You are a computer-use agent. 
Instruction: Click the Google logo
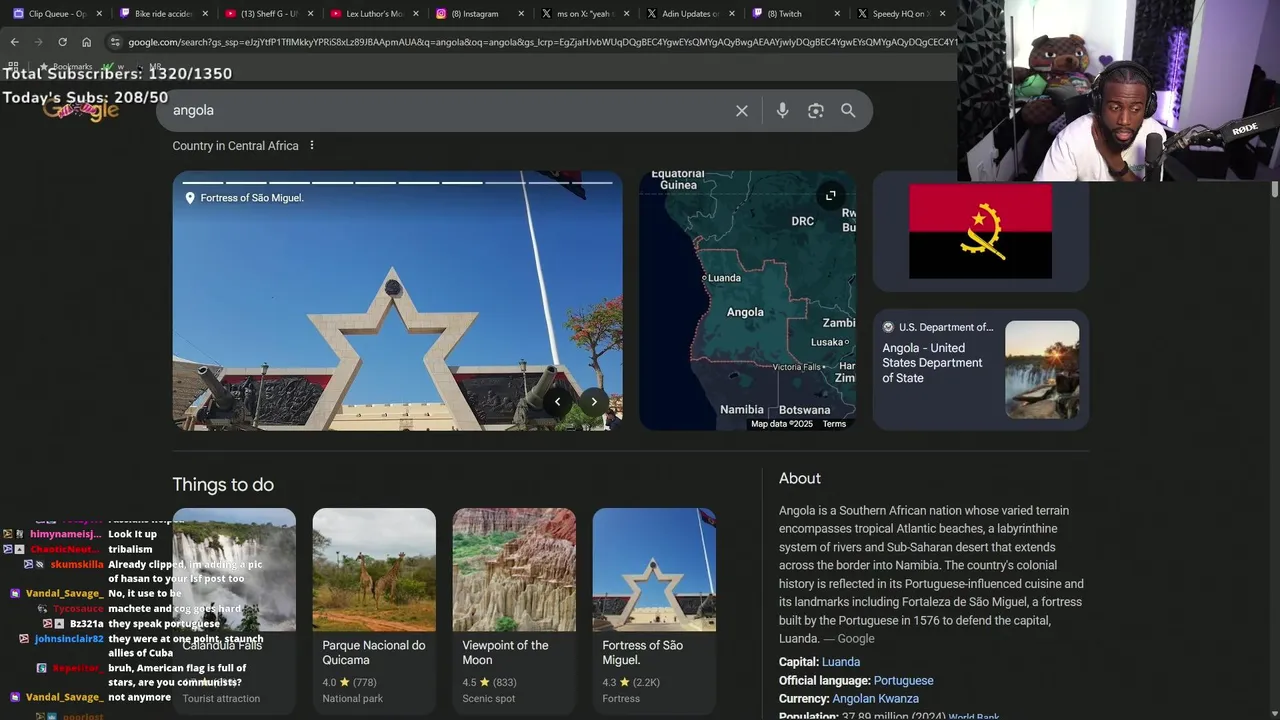[x=81, y=110]
